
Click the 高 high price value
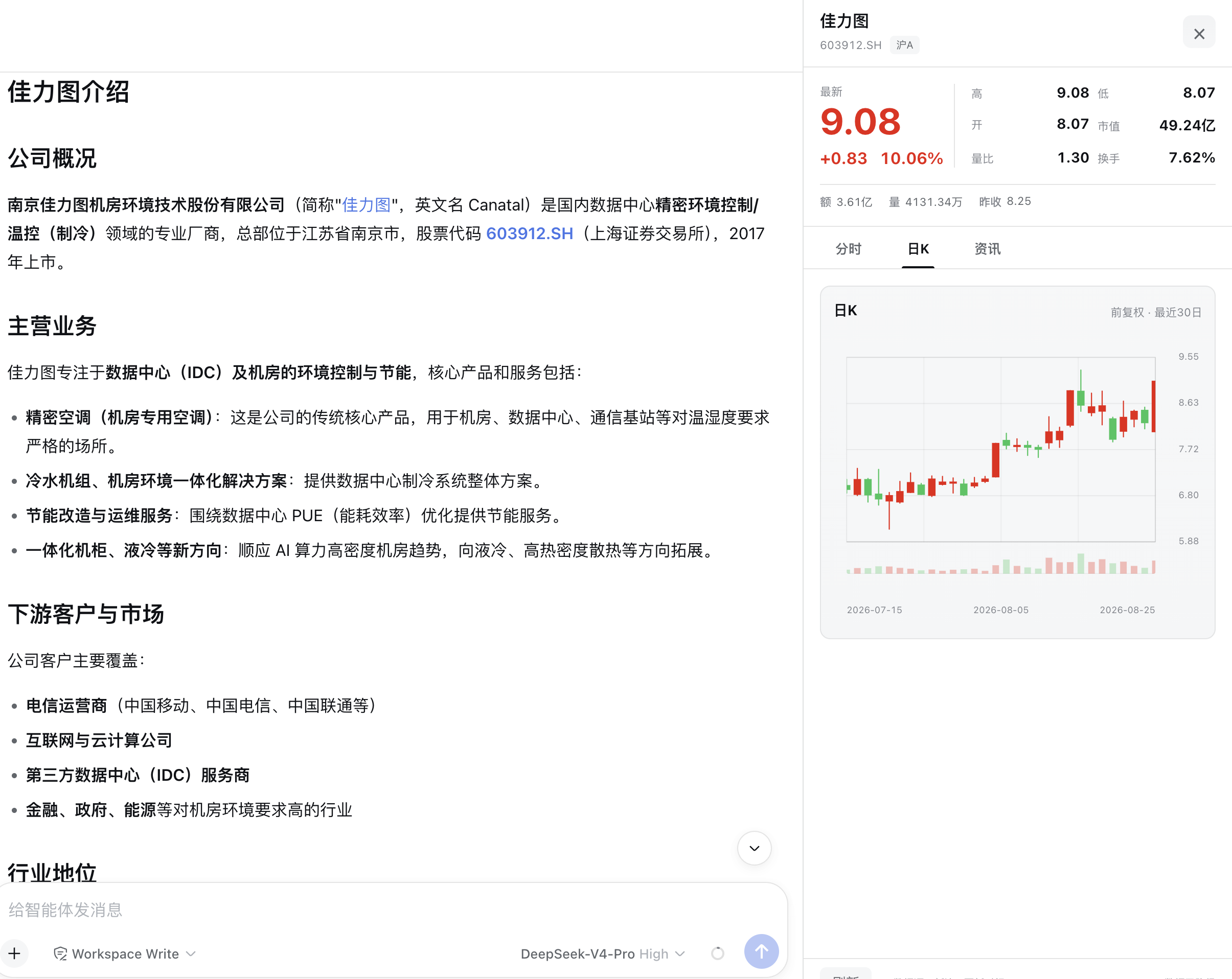[x=1073, y=92]
